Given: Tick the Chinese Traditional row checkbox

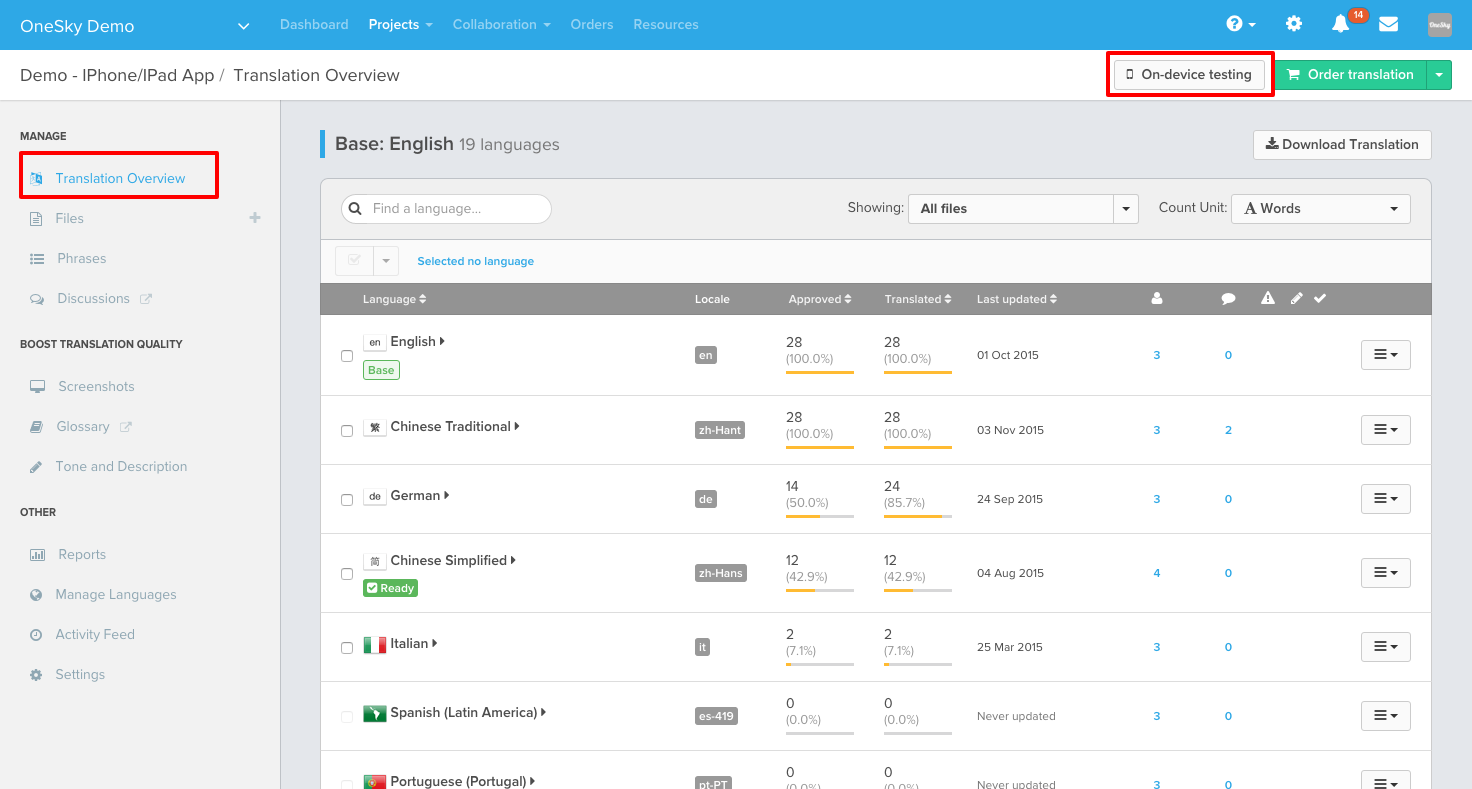Looking at the screenshot, I should point(347,431).
